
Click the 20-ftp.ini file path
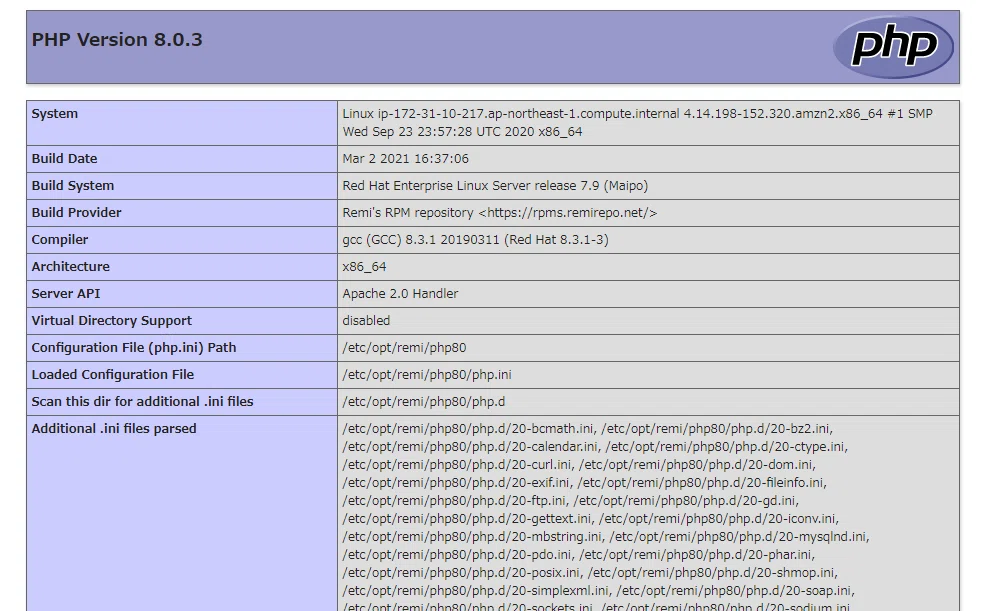coord(454,501)
